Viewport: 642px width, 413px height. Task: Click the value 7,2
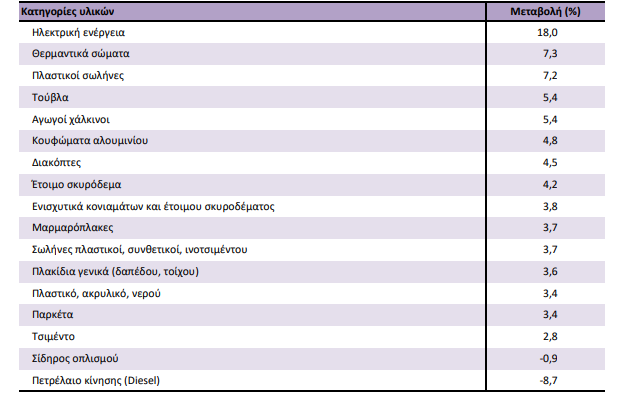click(550, 76)
